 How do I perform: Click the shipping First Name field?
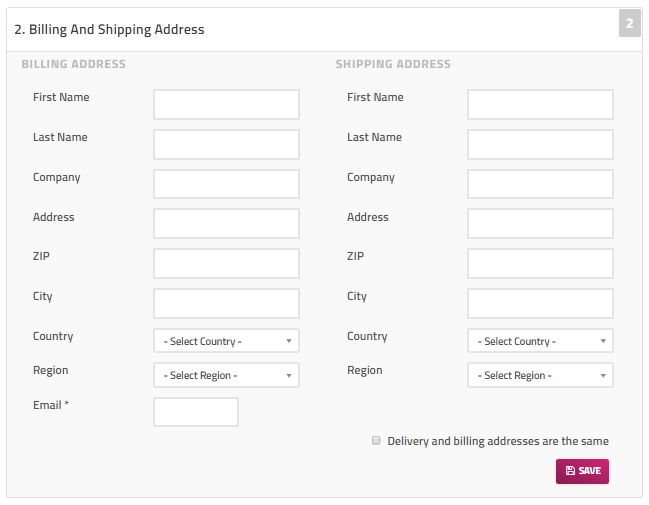[540, 104]
